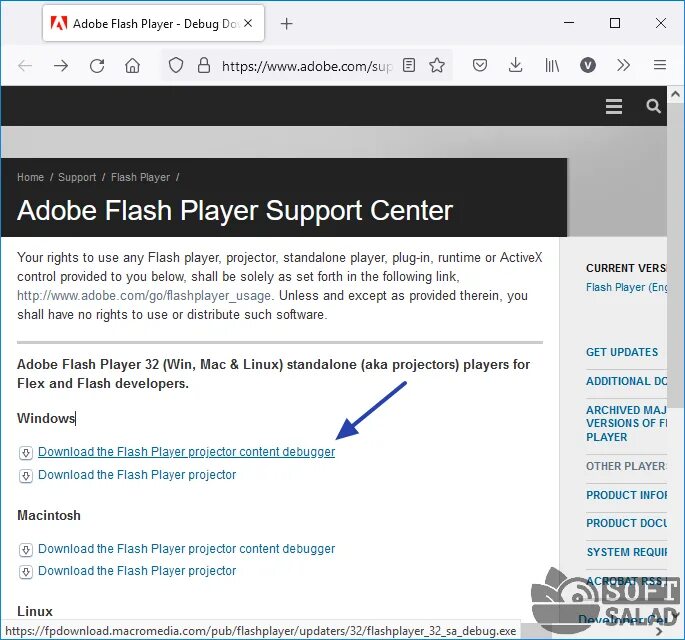Select the Macintosh section heading text
This screenshot has height=640, width=685.
tap(49, 515)
